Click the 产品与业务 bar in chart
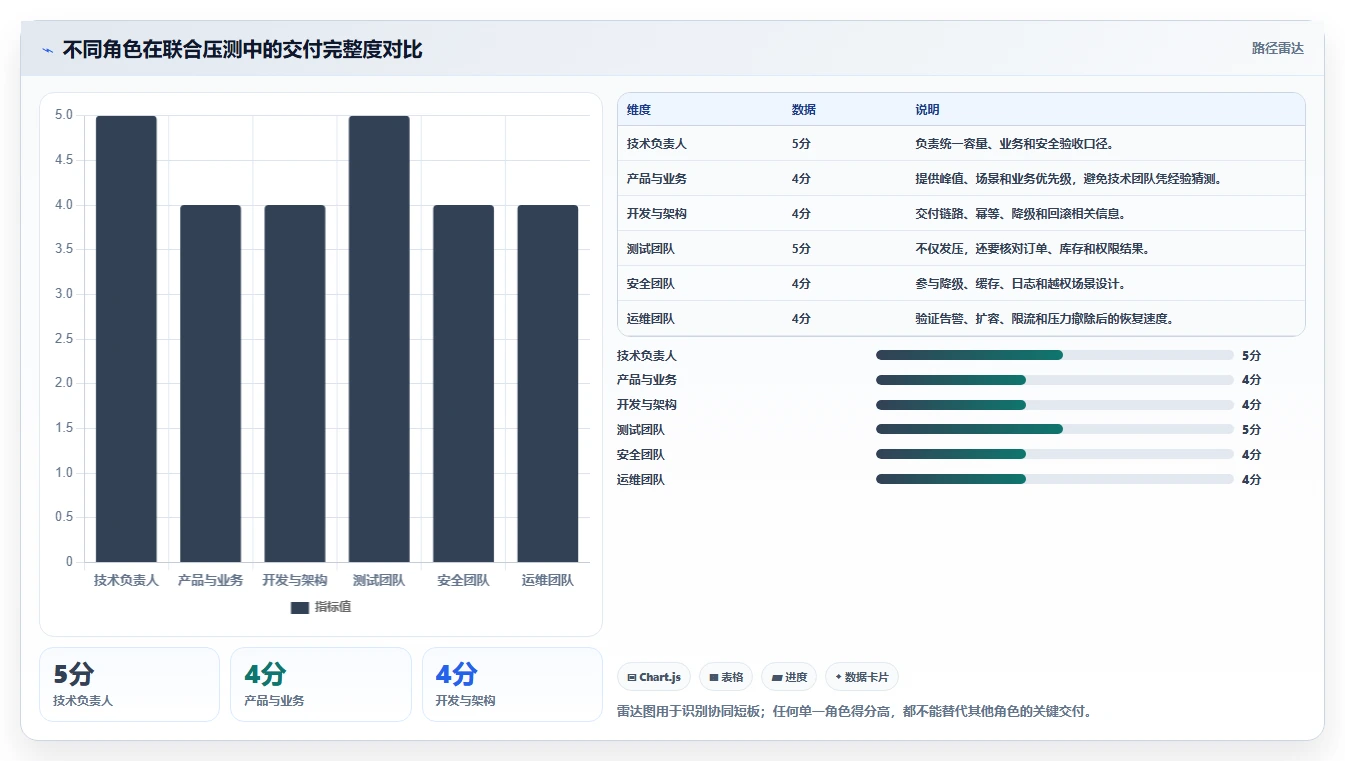Image resolution: width=1345 pixels, height=761 pixels. point(210,384)
